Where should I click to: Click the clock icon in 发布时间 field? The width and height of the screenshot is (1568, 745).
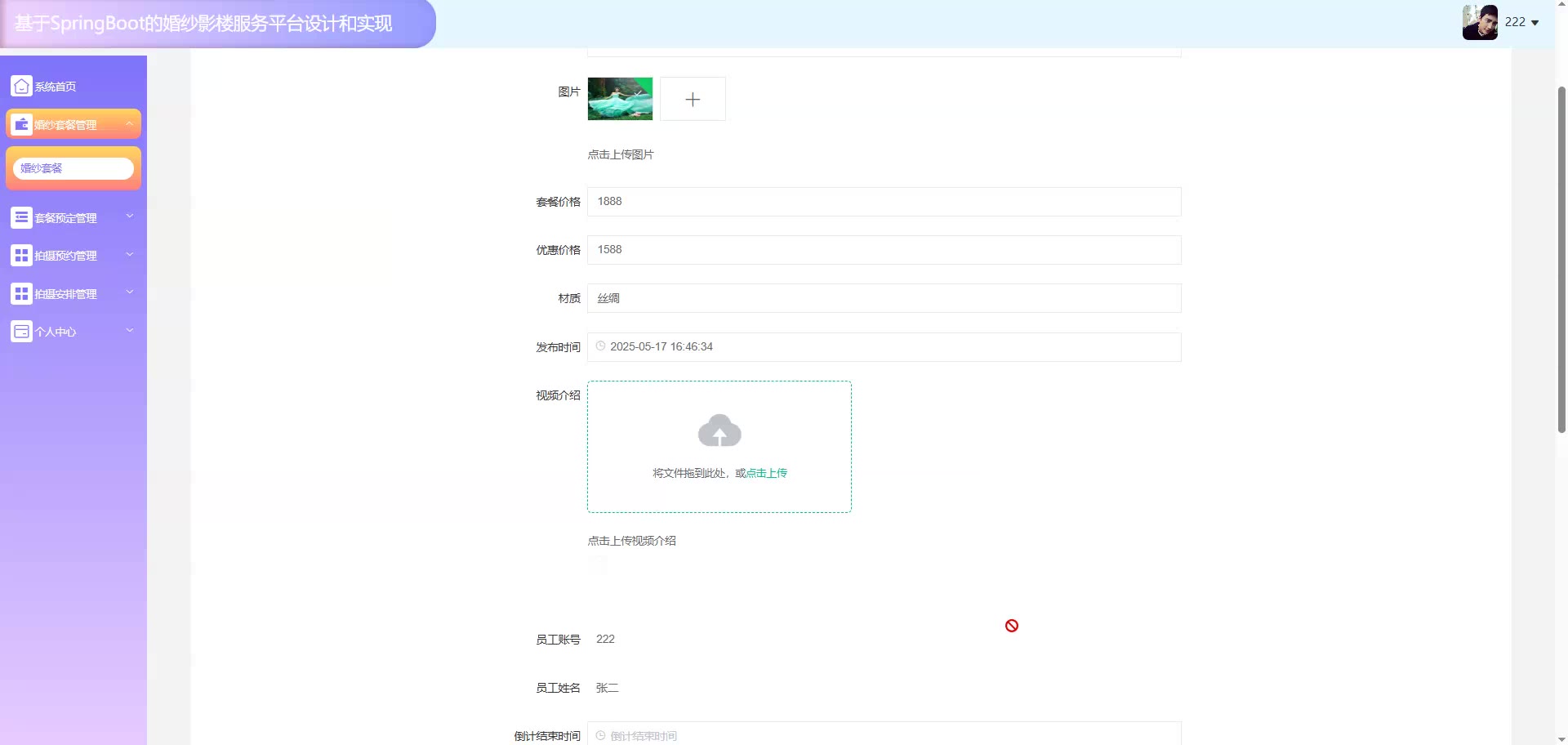coord(600,346)
